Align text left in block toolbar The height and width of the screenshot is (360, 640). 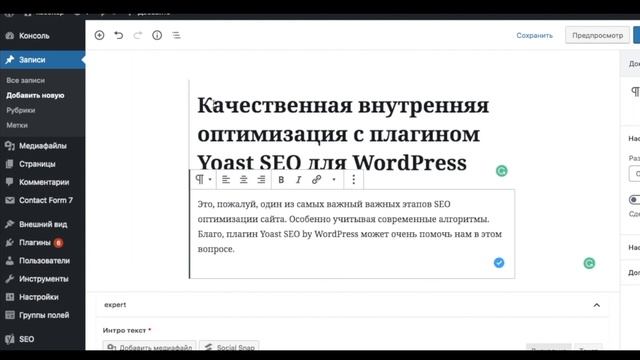[x=226, y=179]
